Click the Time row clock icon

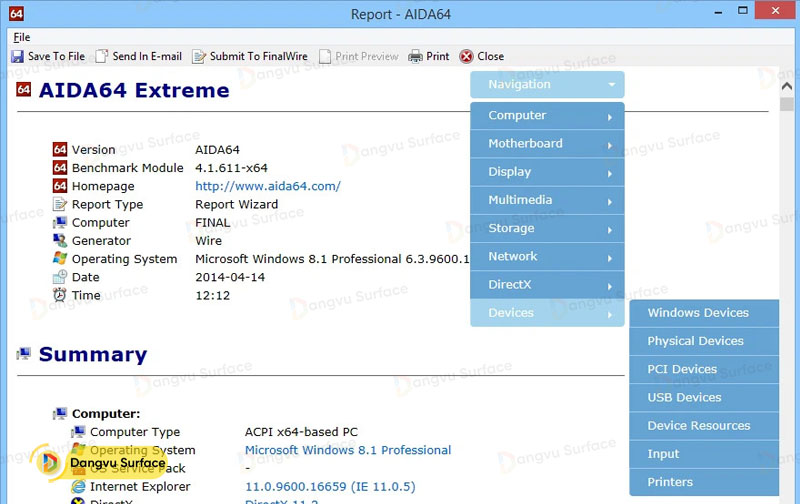click(x=60, y=295)
